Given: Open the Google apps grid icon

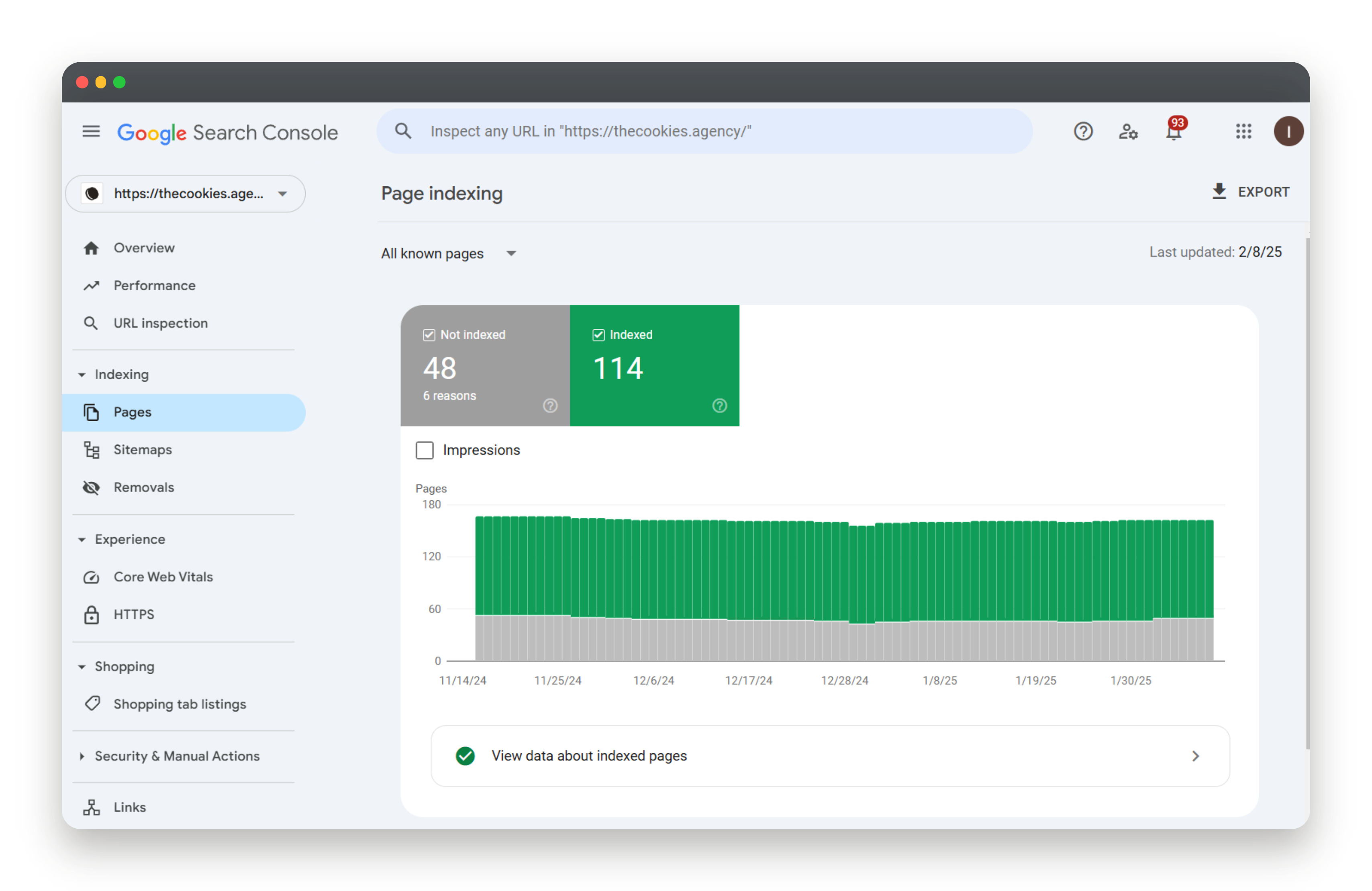Looking at the screenshot, I should click(x=1243, y=132).
